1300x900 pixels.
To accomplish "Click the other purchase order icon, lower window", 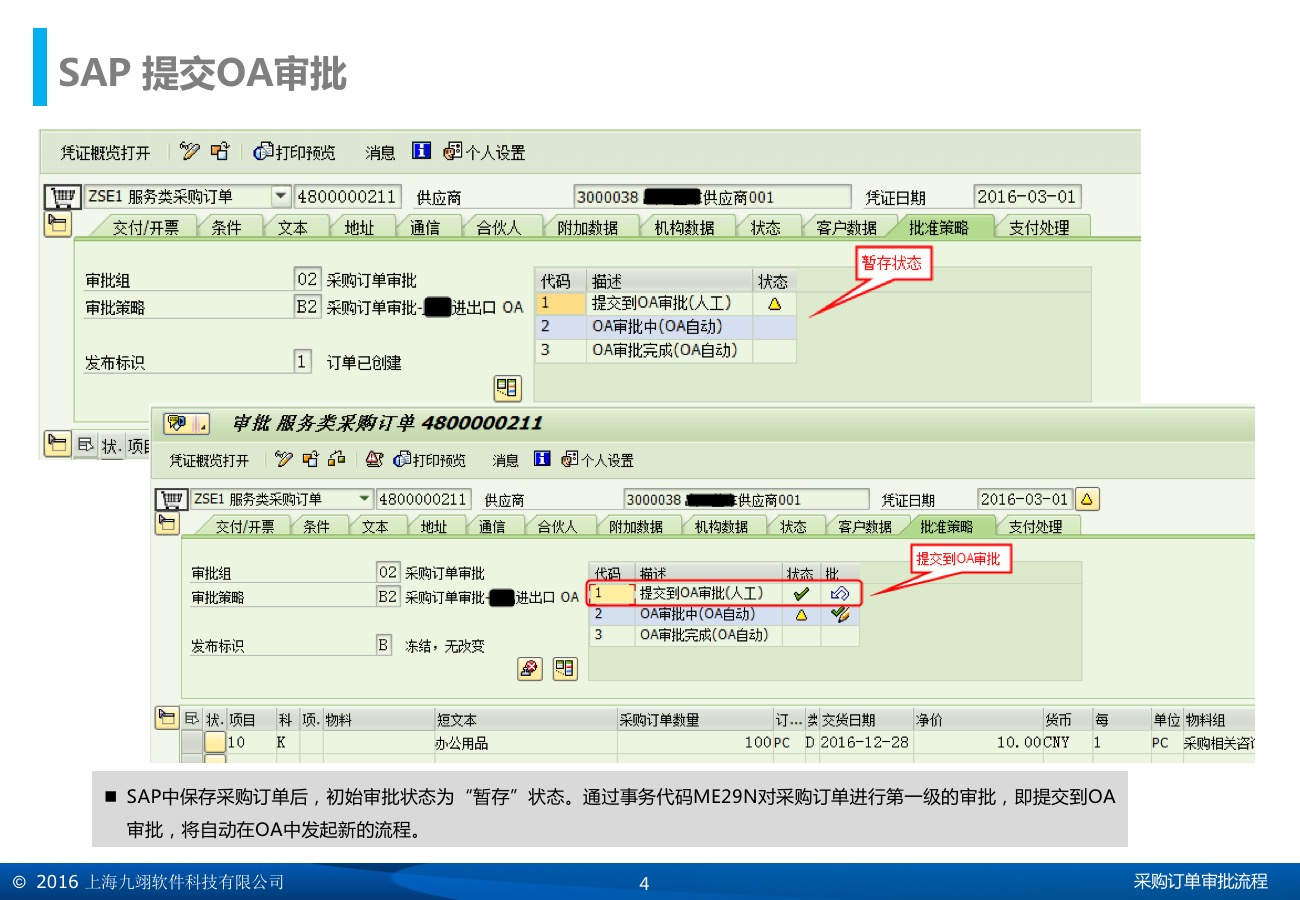I will tap(311, 460).
